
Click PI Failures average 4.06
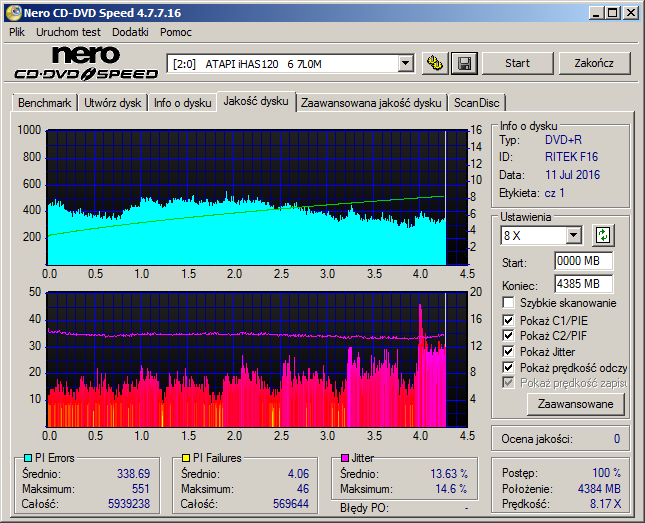click(x=298, y=474)
